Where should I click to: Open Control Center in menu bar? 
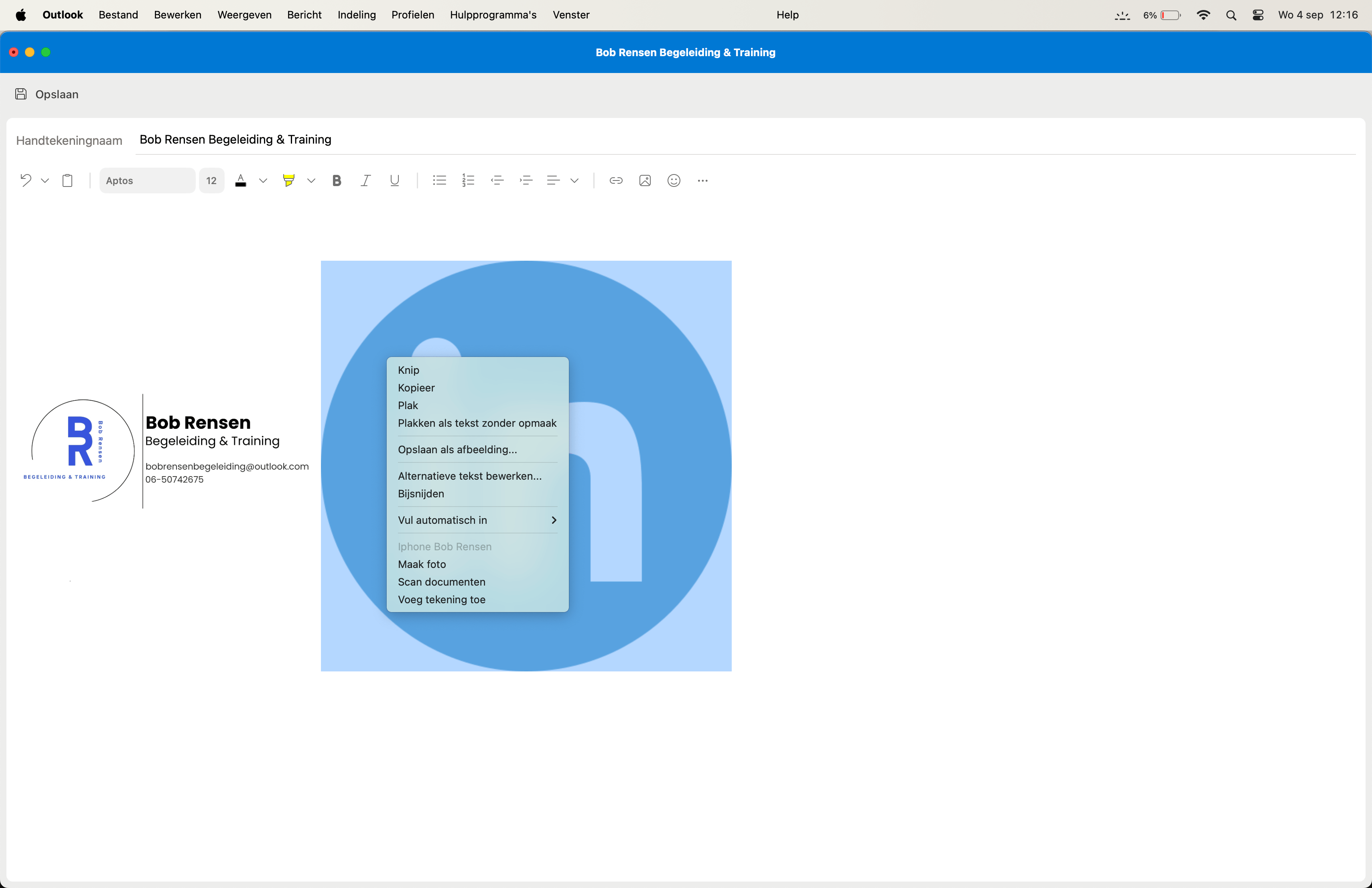pos(1258,15)
